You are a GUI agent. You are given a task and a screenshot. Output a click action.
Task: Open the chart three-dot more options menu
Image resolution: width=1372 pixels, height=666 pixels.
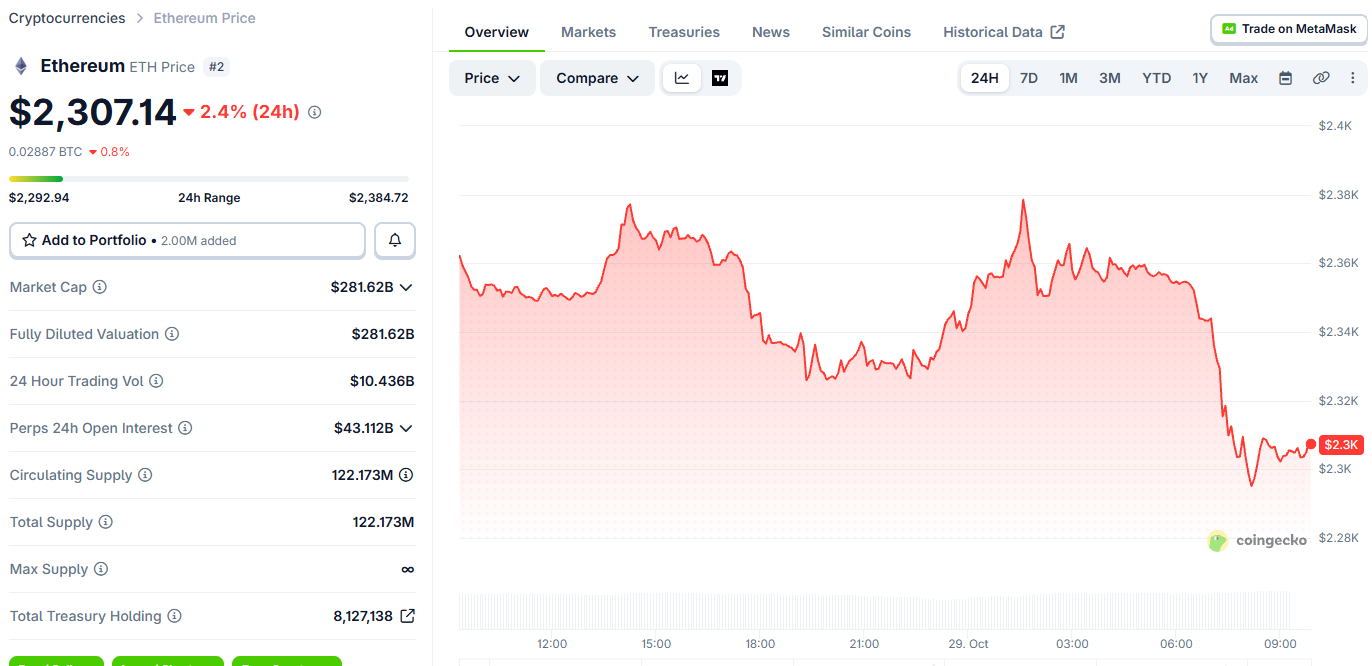[1353, 78]
